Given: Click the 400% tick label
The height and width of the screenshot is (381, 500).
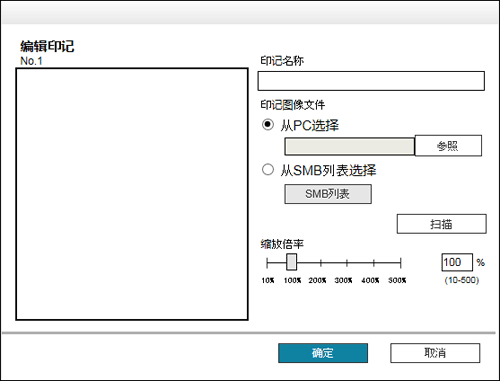Looking at the screenshot, I should pyautogui.click(x=370, y=280).
